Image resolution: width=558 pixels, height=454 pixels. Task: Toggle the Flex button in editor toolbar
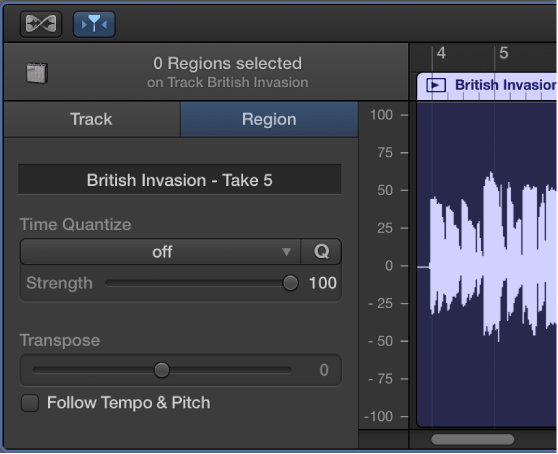point(41,24)
